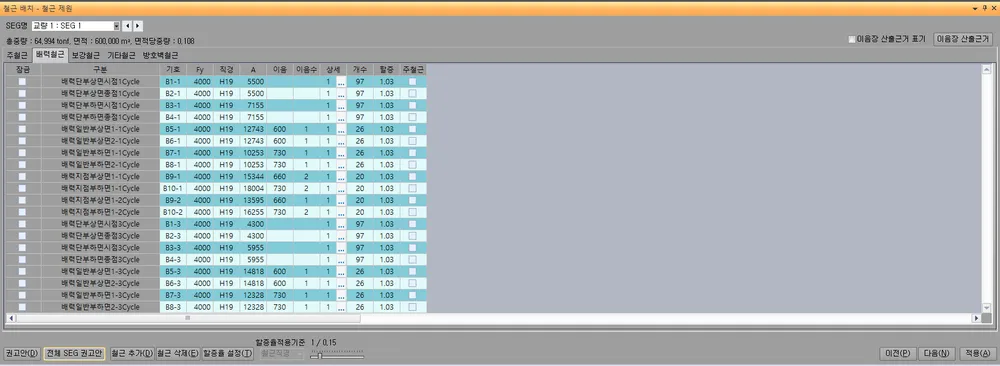
Task: Open detail '...' button in B3-3 row
Action: click(341, 248)
